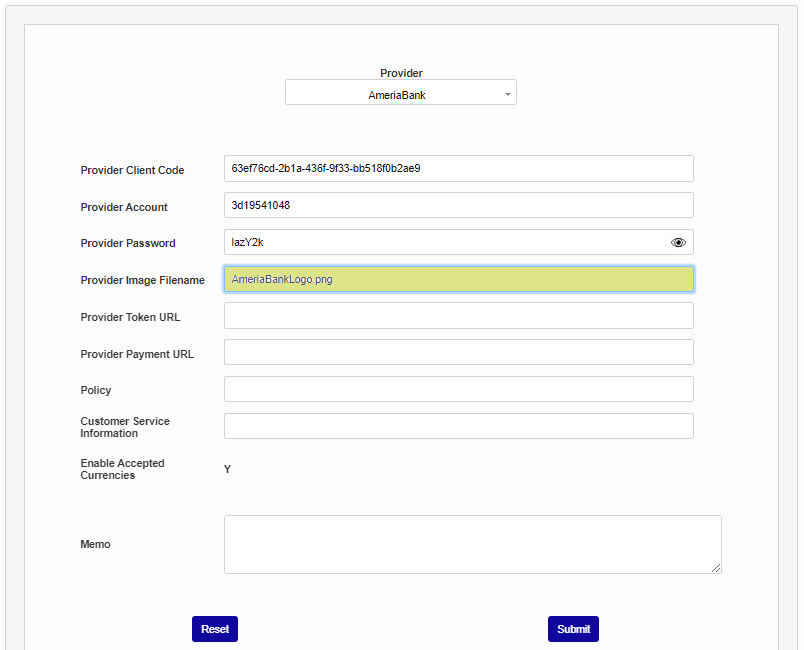This screenshot has width=804, height=650.
Task: Click inside the Memo text area
Action: (472, 544)
